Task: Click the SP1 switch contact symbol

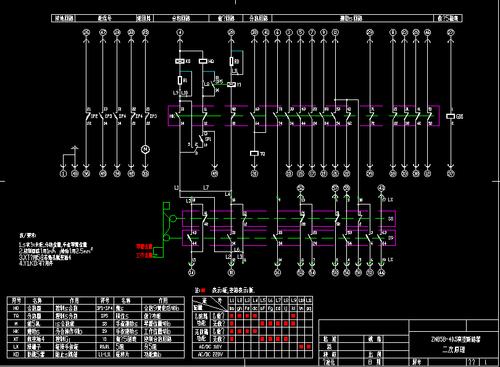Action: point(201,138)
